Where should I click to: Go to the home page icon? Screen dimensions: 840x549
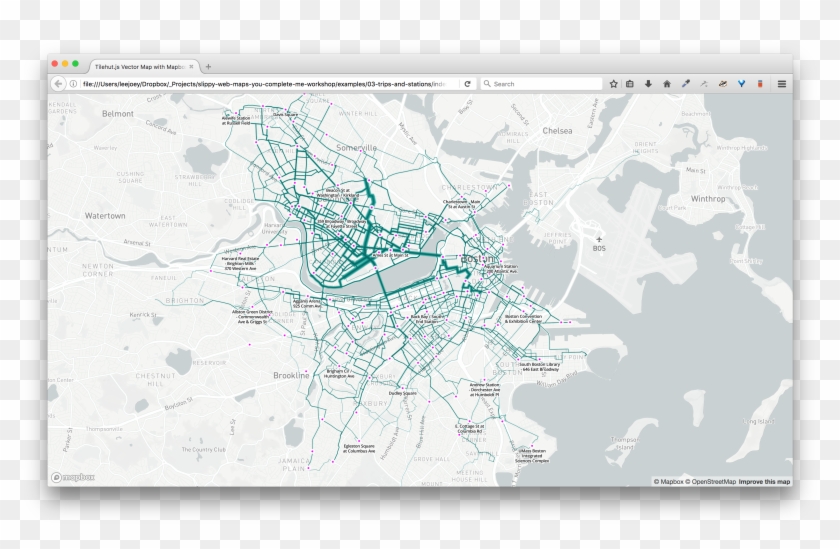point(667,84)
